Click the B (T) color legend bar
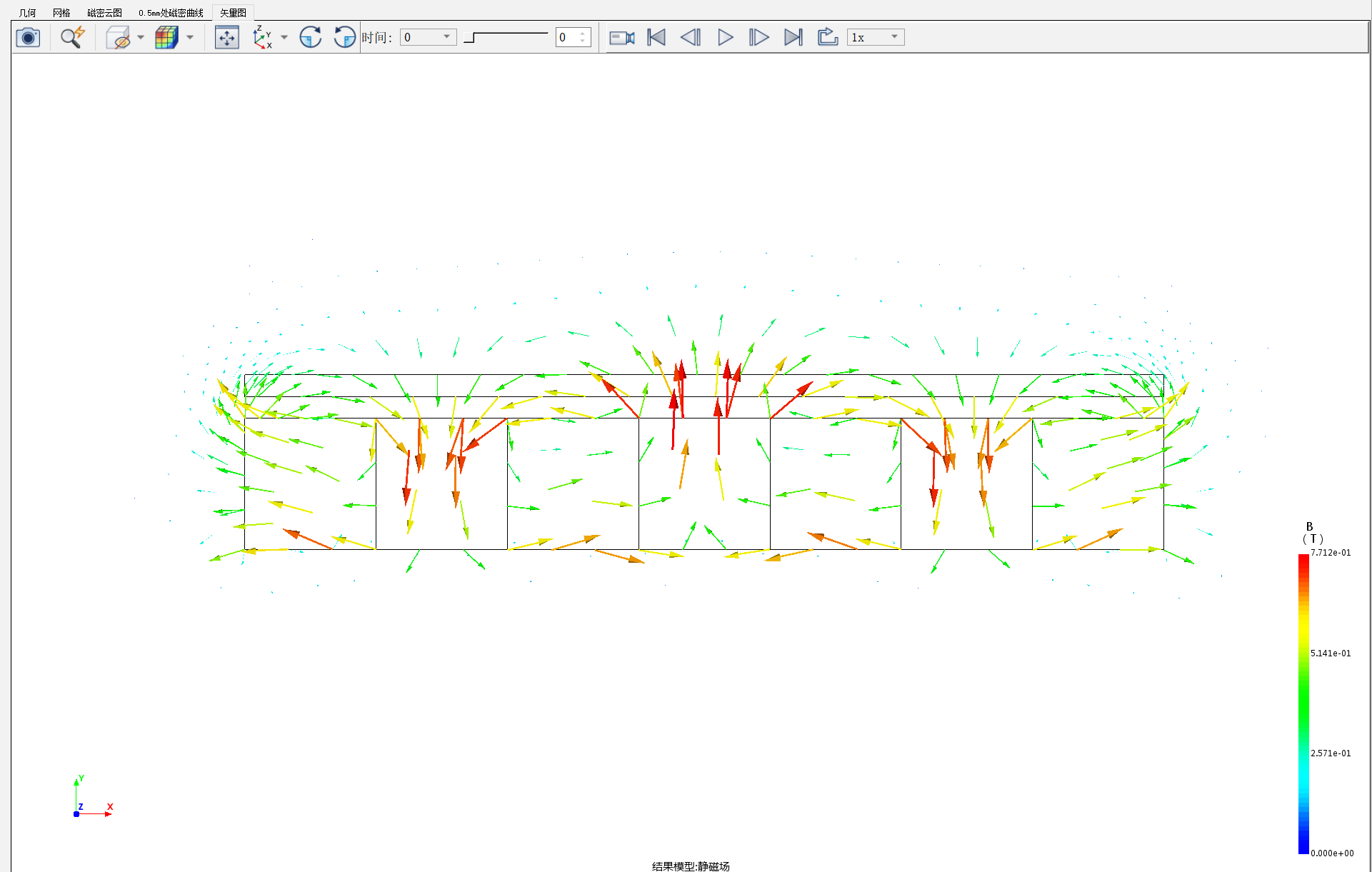1372x872 pixels. 1303,703
